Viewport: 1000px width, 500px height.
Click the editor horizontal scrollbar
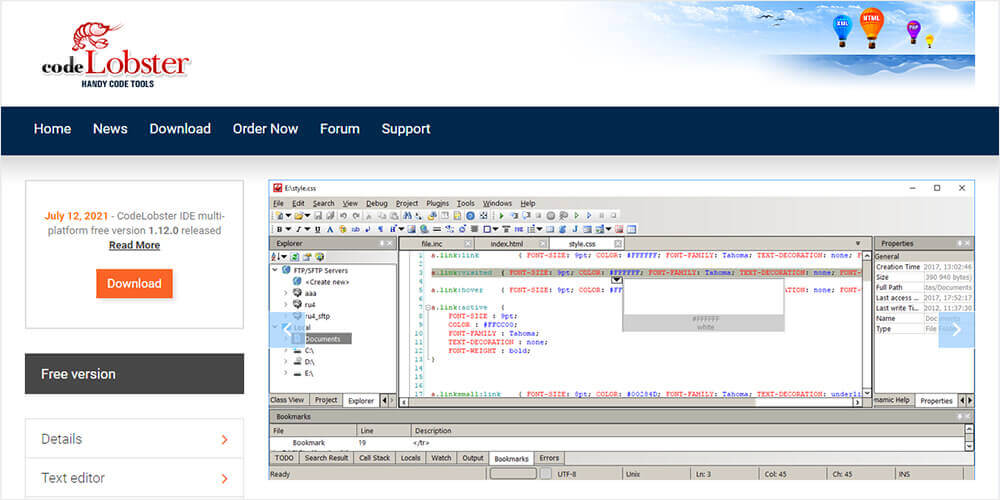[x=630, y=402]
